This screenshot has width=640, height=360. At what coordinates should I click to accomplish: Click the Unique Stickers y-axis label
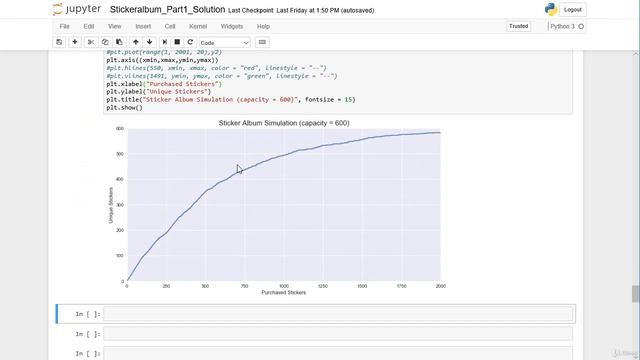(x=111, y=205)
